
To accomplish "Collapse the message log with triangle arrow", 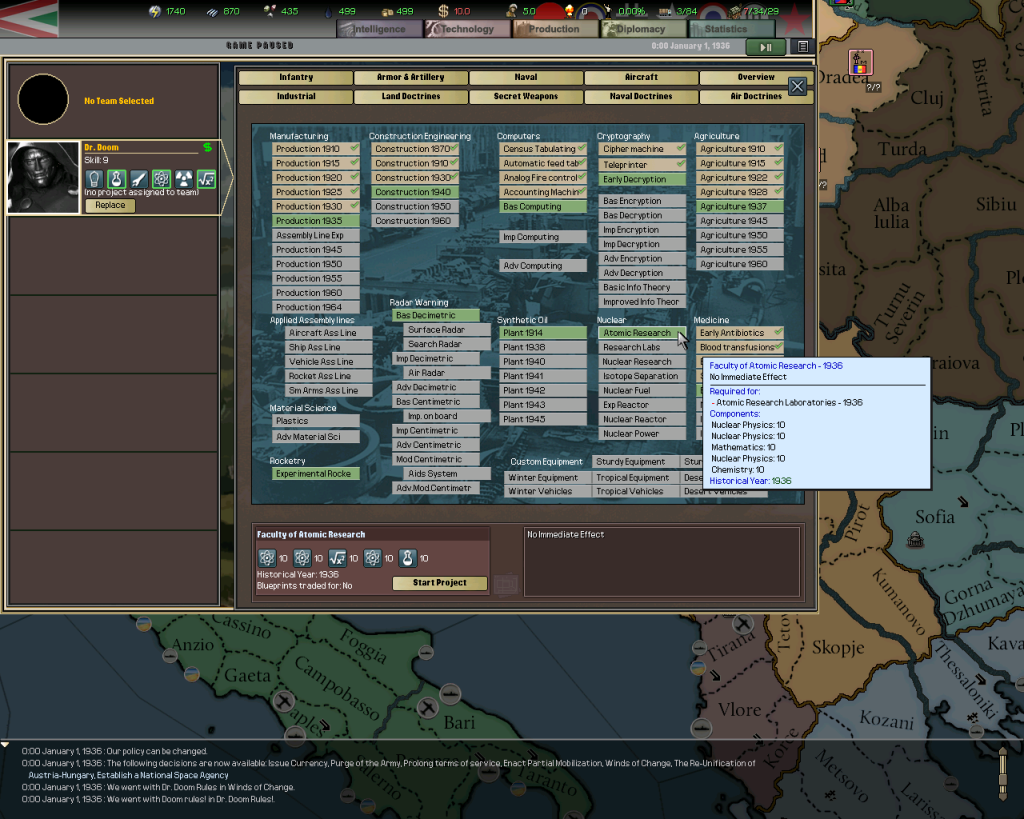I will (x=6, y=745).
